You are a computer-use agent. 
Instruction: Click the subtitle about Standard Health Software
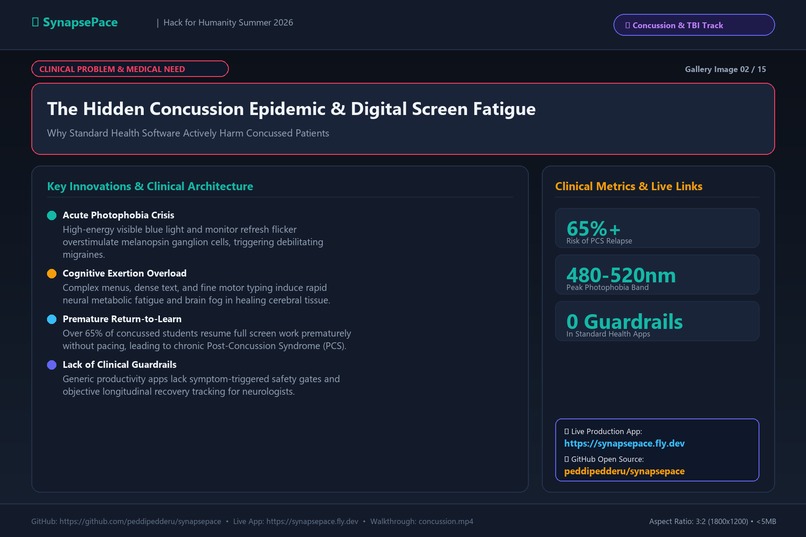[x=188, y=133]
